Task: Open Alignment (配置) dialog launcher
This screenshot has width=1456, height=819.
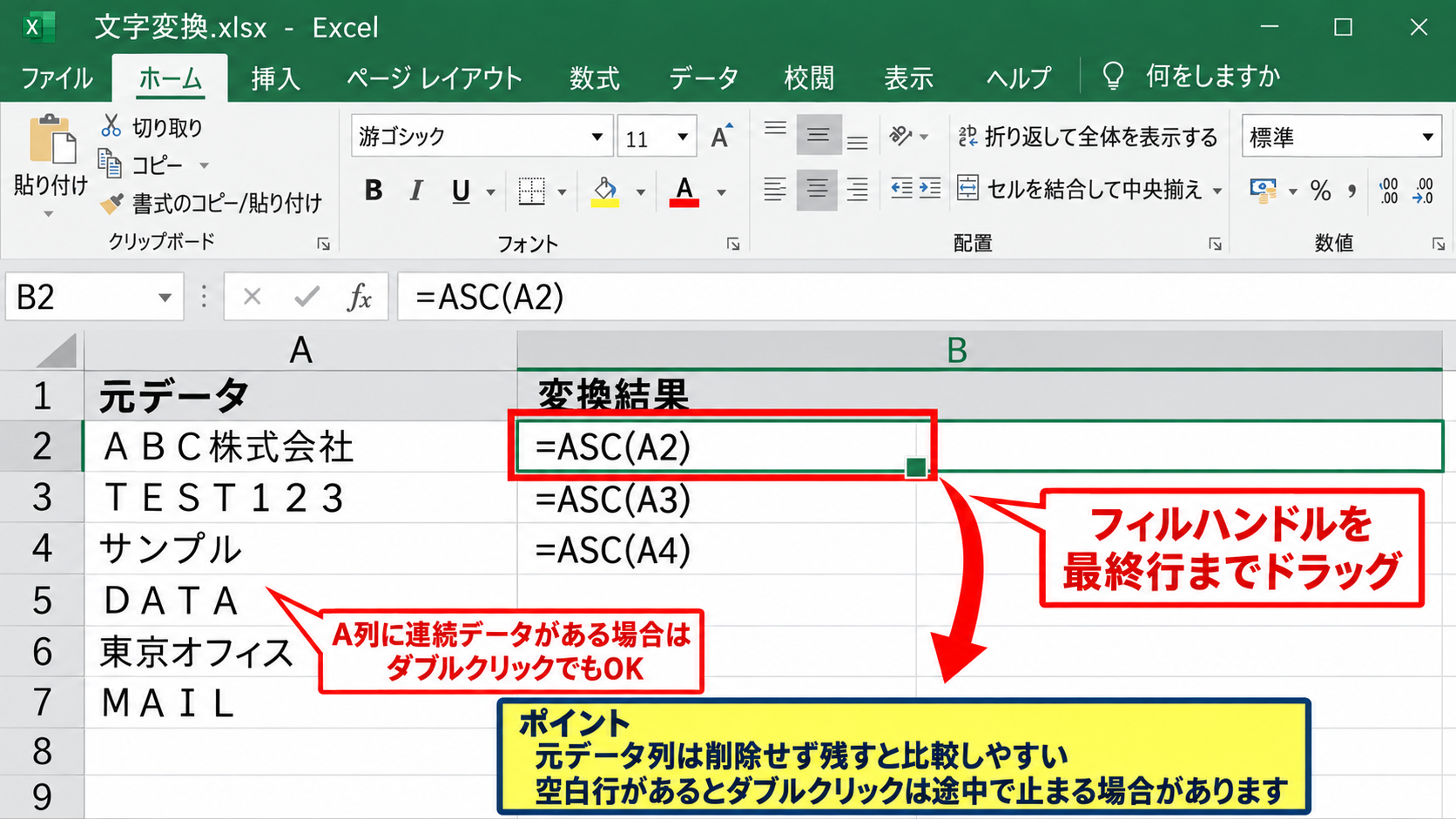Action: (x=1215, y=245)
